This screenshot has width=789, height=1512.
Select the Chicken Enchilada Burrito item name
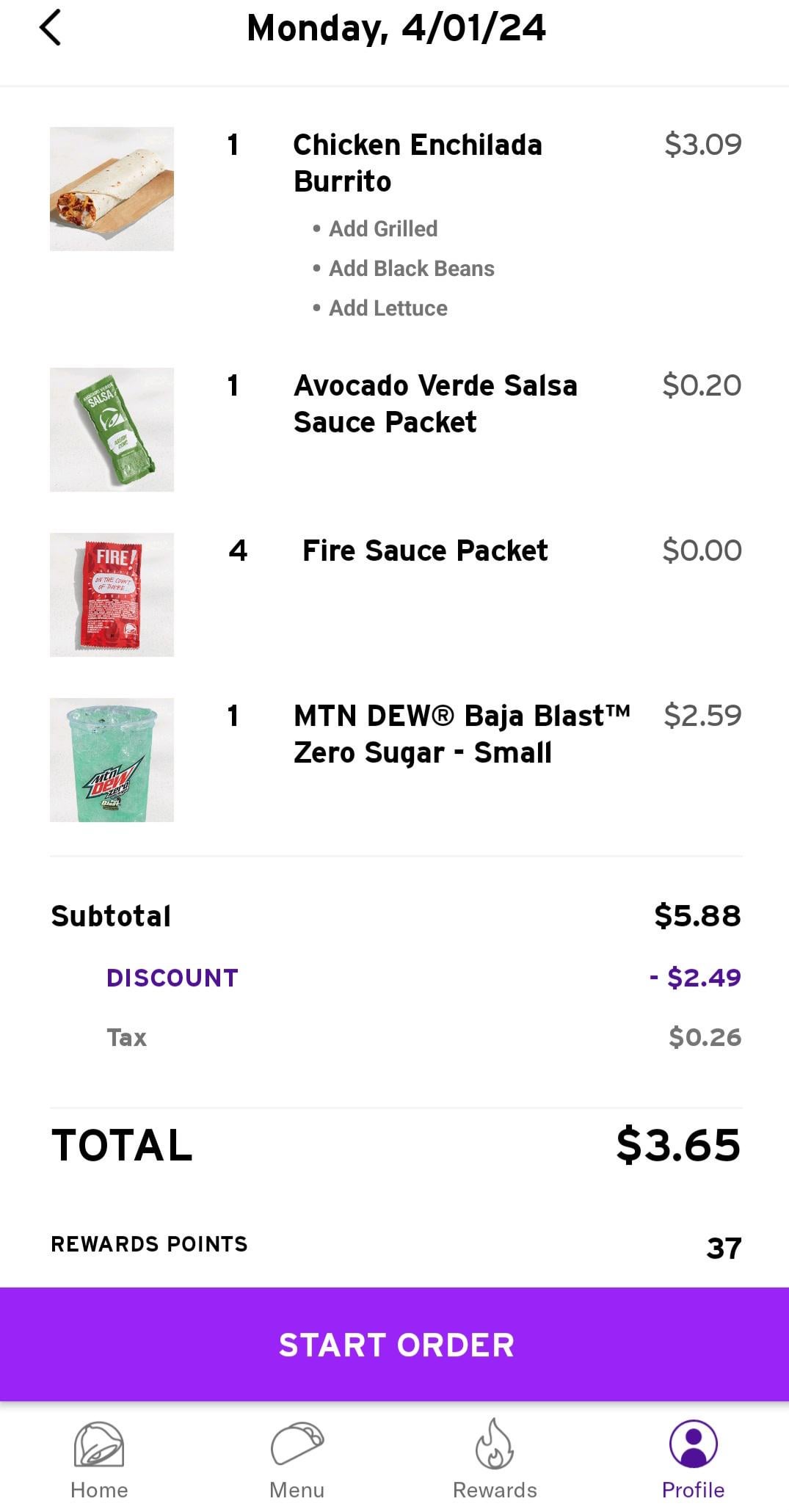click(417, 163)
